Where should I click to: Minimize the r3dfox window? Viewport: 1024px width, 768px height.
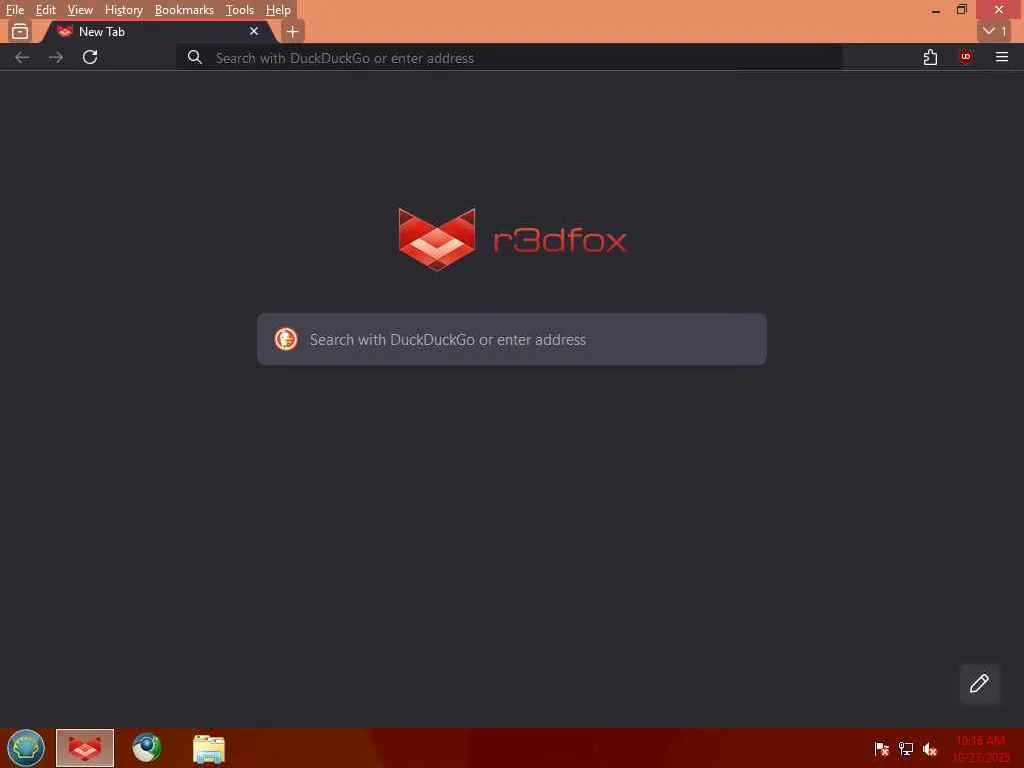936,10
